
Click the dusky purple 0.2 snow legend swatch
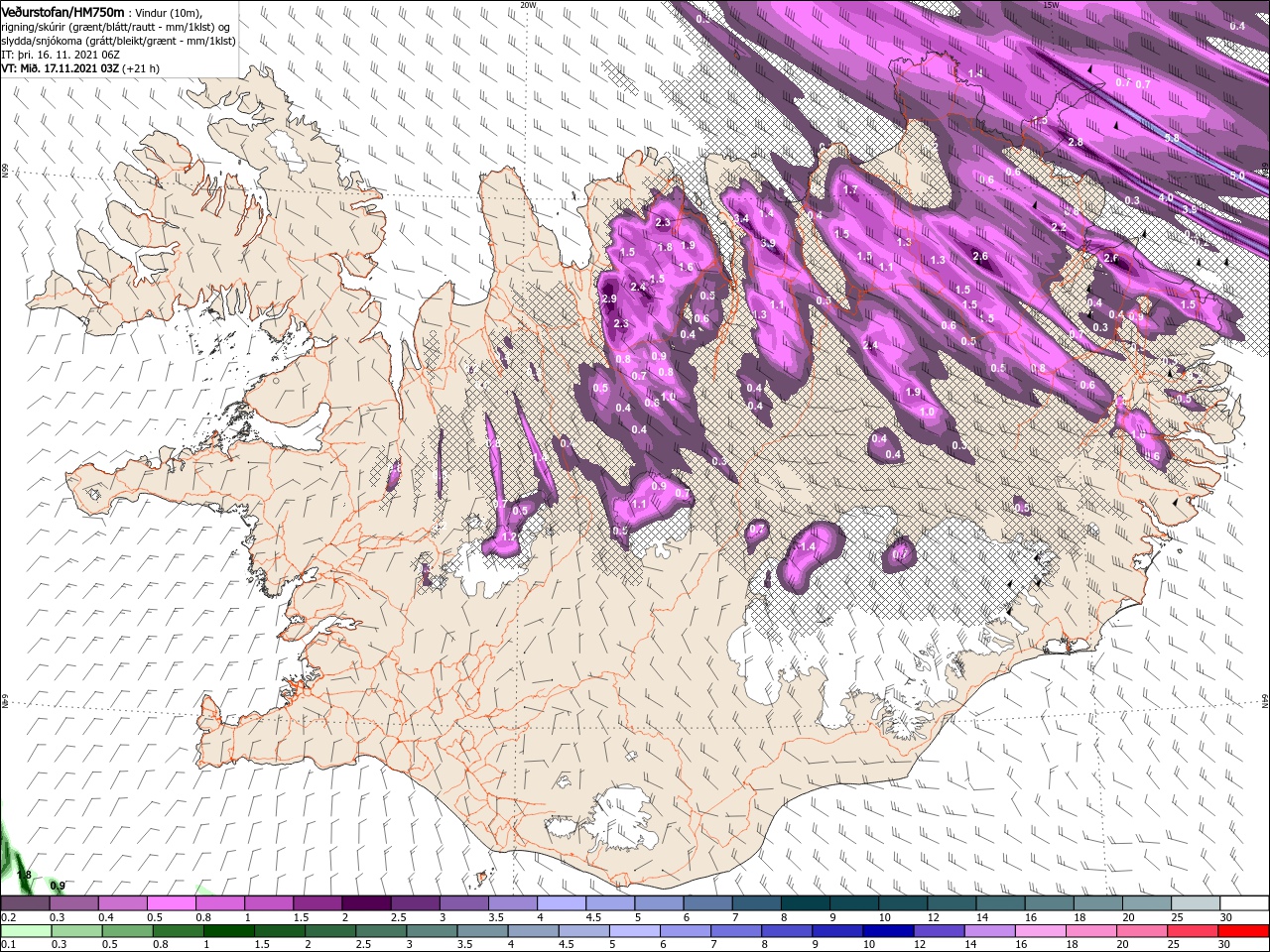click(25, 903)
